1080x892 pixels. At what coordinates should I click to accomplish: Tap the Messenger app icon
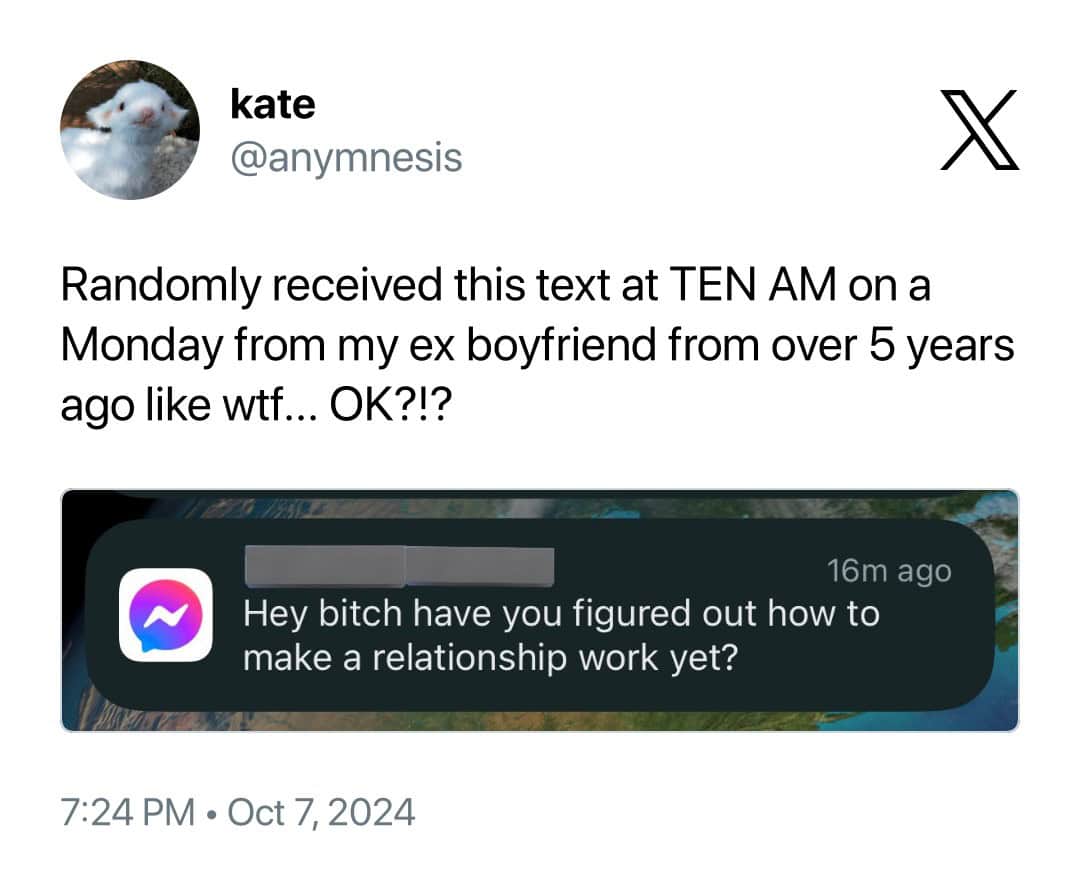[165, 615]
